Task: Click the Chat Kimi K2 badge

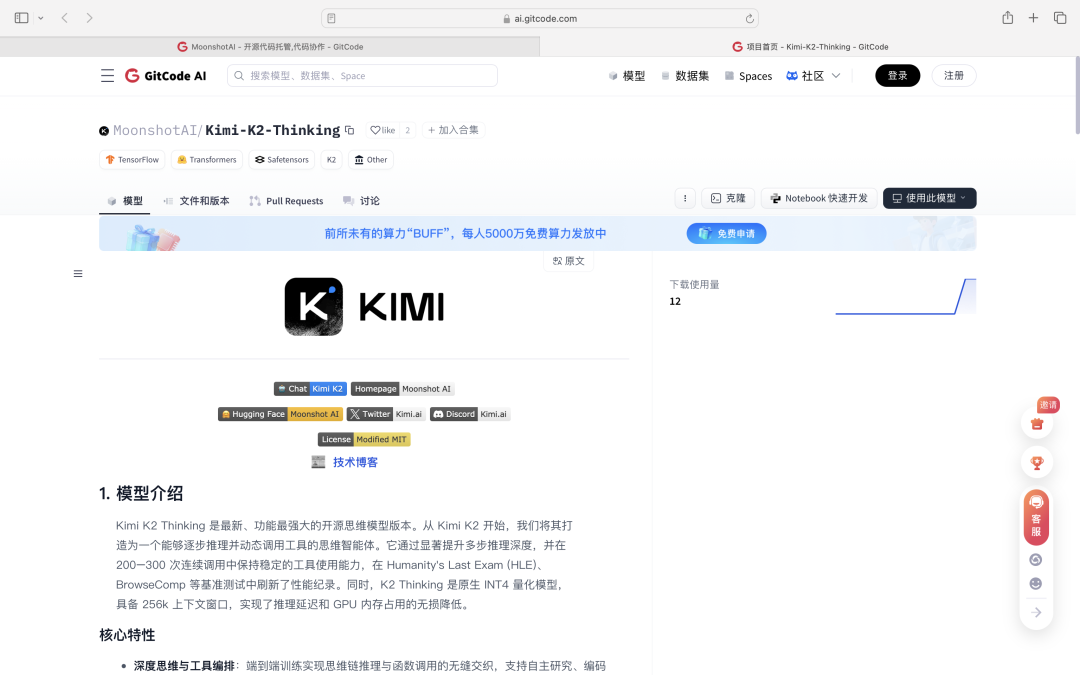Action: (x=310, y=389)
